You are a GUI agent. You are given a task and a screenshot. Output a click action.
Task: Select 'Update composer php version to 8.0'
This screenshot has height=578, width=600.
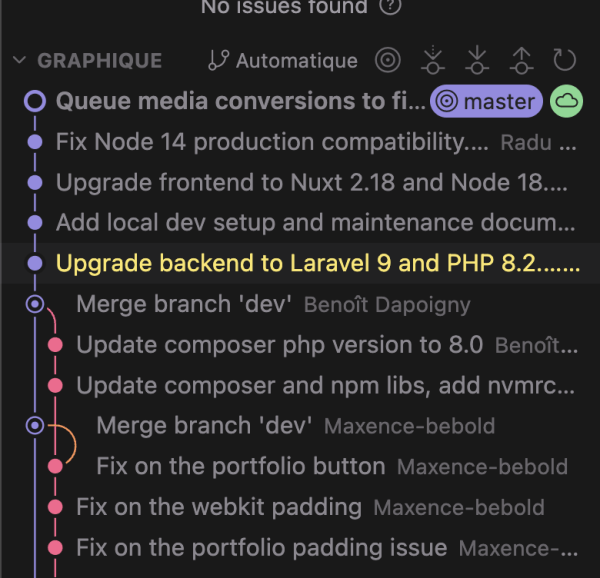coord(300,345)
